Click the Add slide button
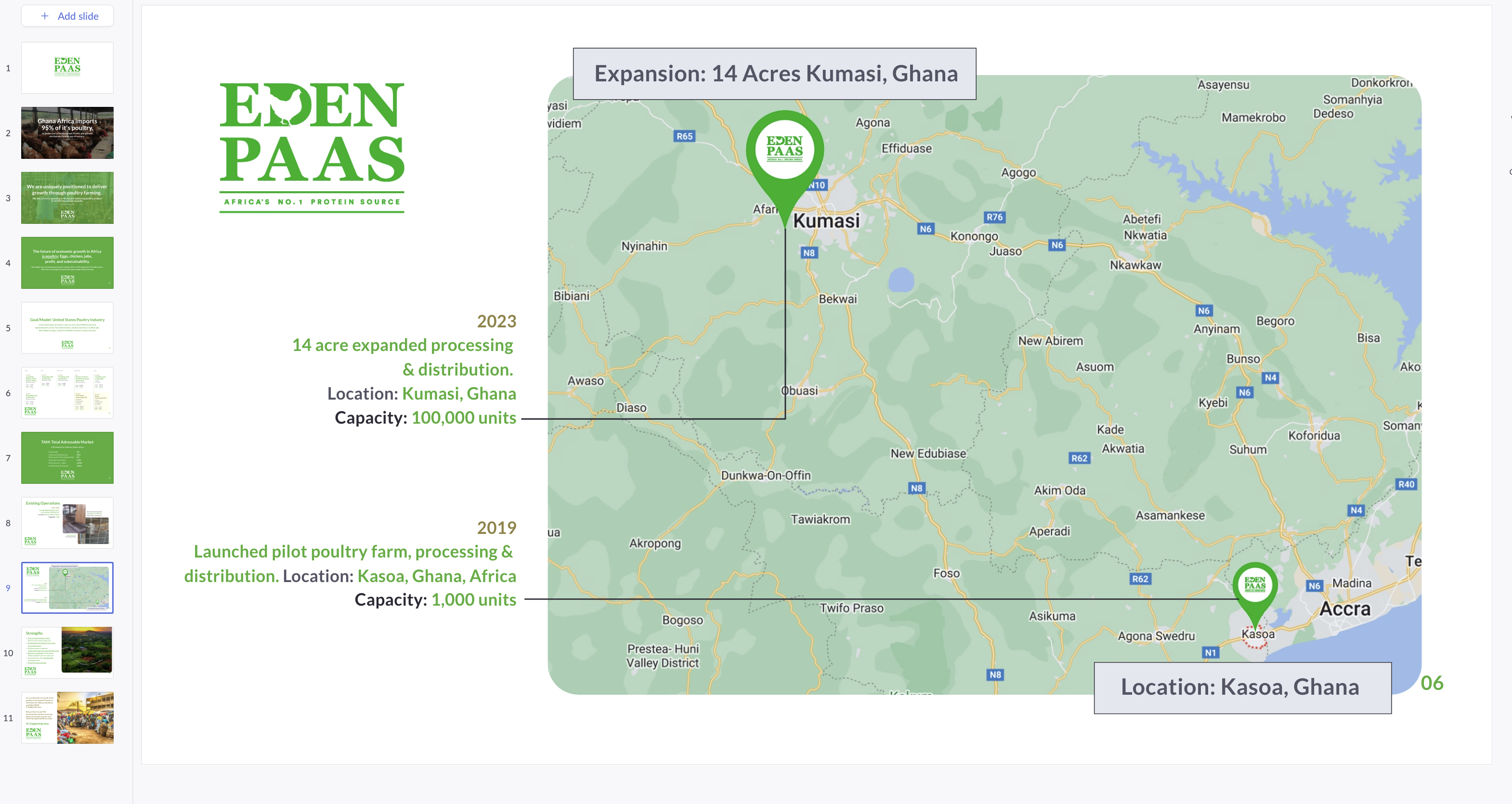Viewport: 1512px width, 804px height. [x=67, y=16]
